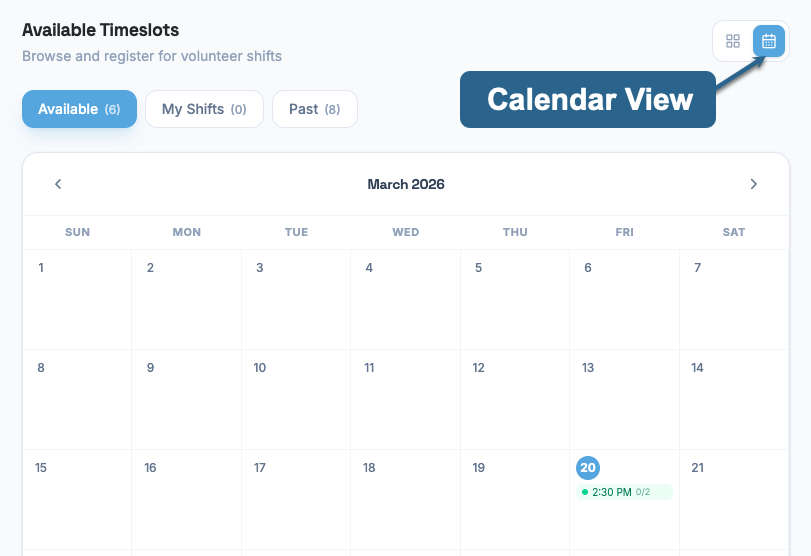This screenshot has width=811, height=556.
Task: Open the Available tab
Action: 79,109
